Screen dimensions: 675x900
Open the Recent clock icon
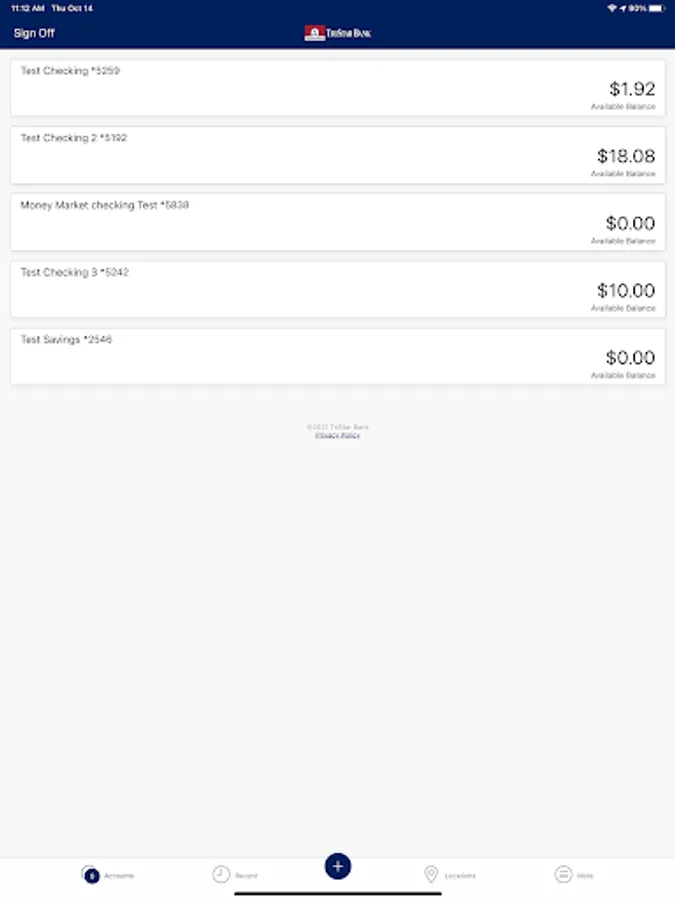click(221, 874)
